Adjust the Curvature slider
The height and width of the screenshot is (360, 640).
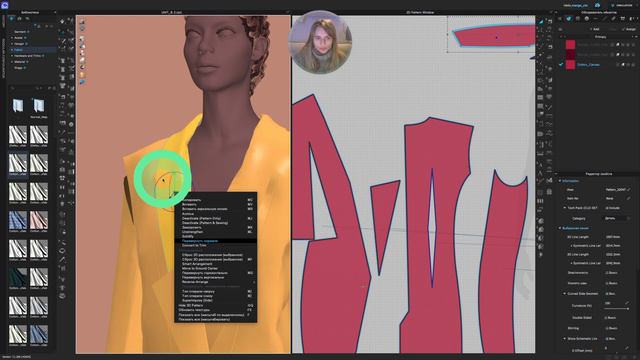[x=616, y=309]
